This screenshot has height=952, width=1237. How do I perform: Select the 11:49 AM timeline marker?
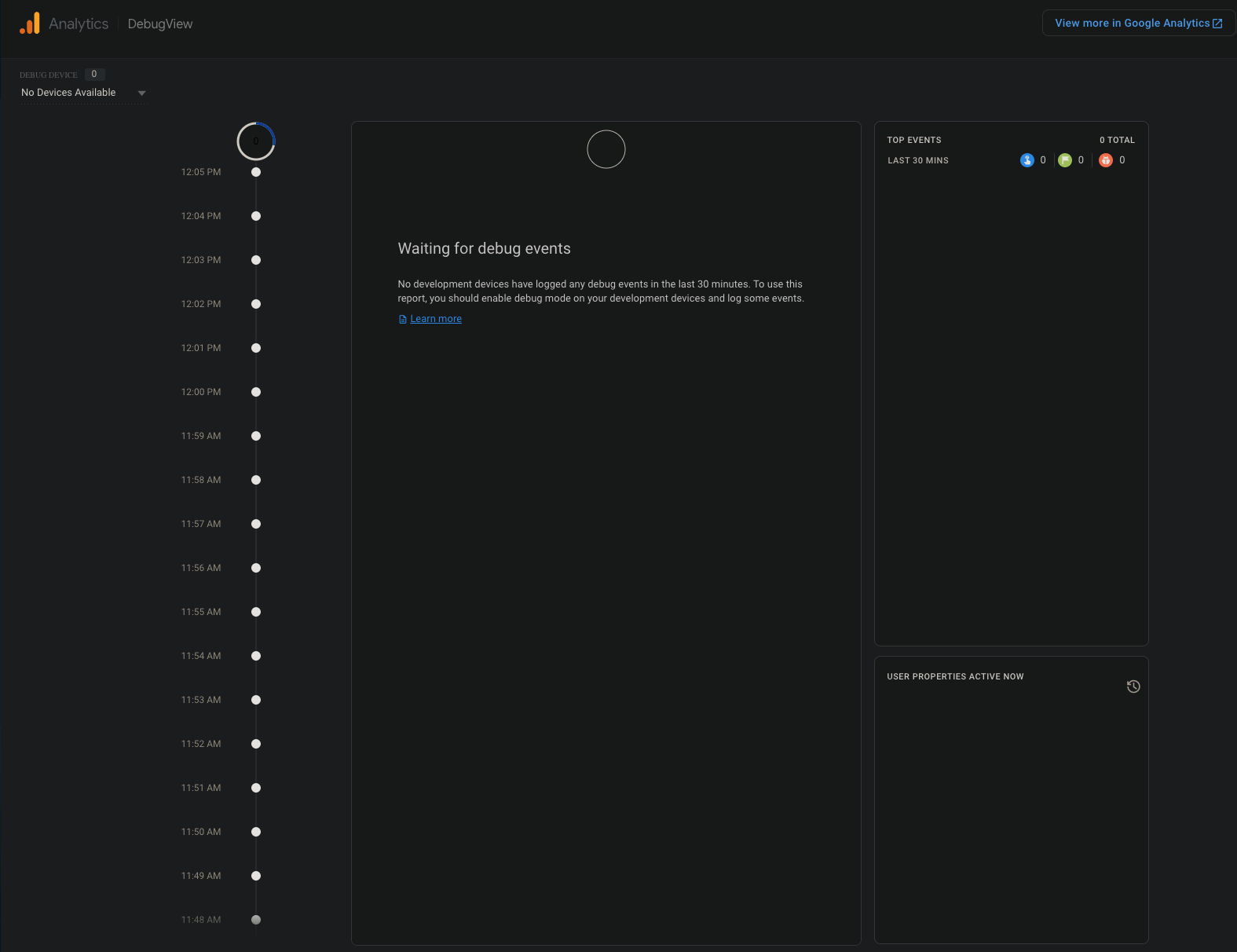pos(256,876)
